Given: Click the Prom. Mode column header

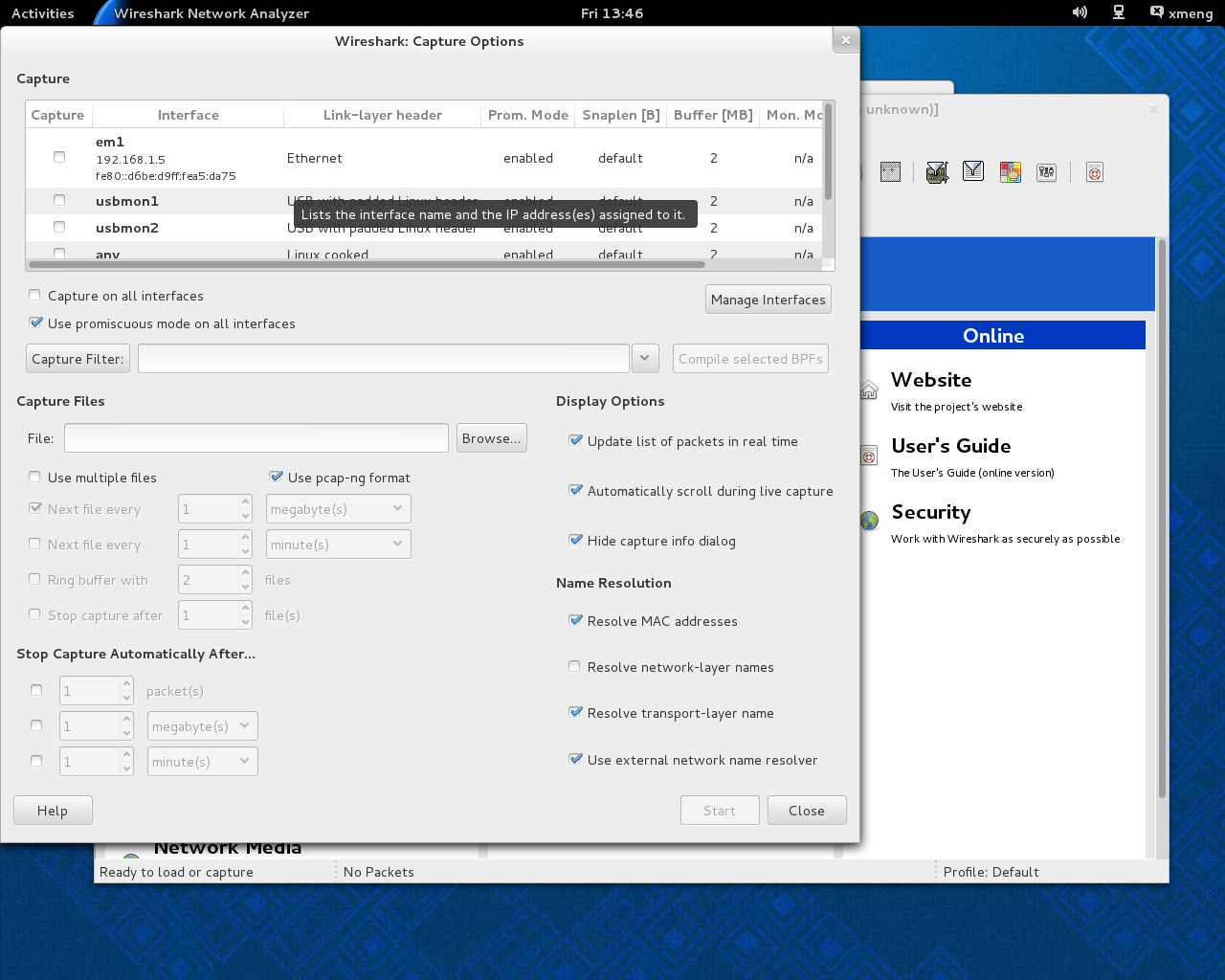Looking at the screenshot, I should [528, 115].
